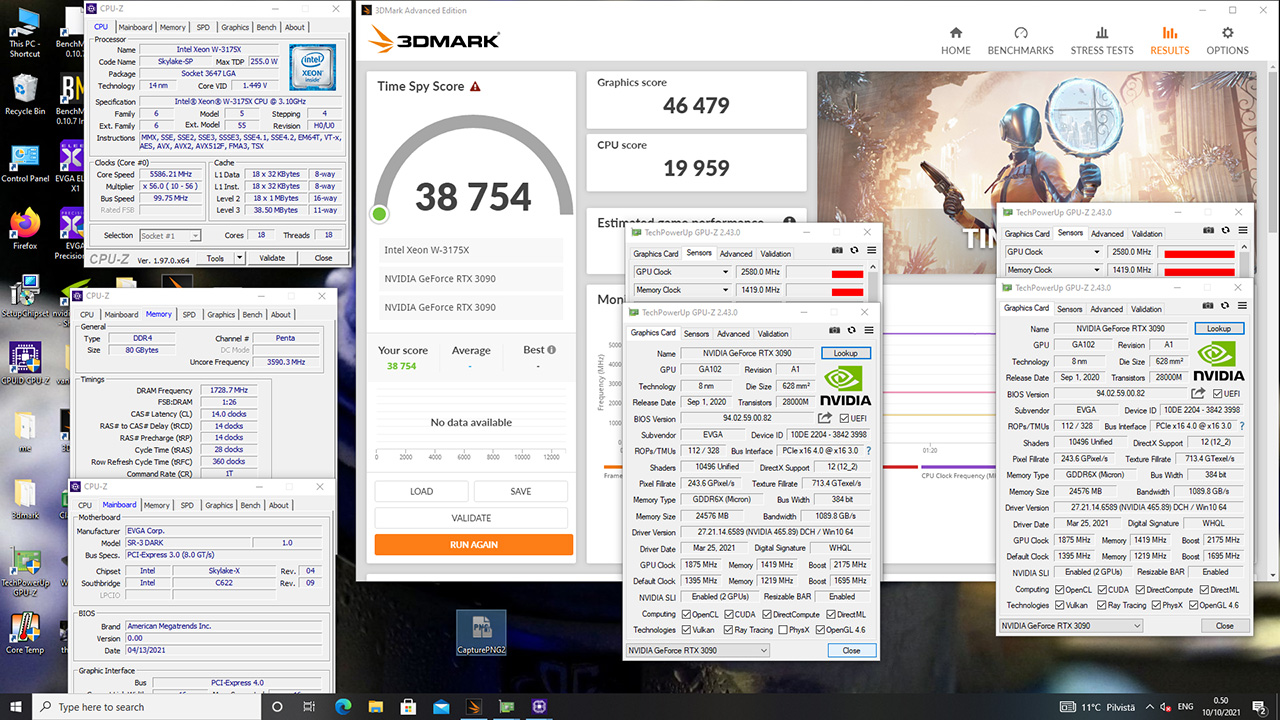
Task: Switch to Validation tab in right GPU-Z card window
Action: pos(1146,309)
